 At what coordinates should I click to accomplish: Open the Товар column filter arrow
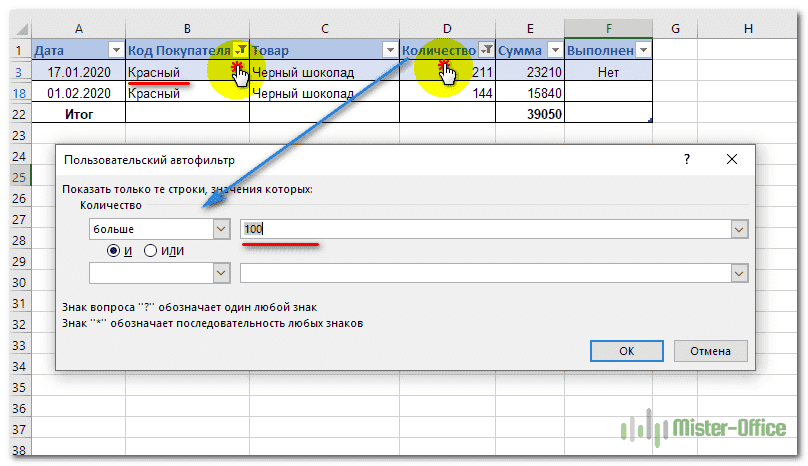click(x=390, y=50)
